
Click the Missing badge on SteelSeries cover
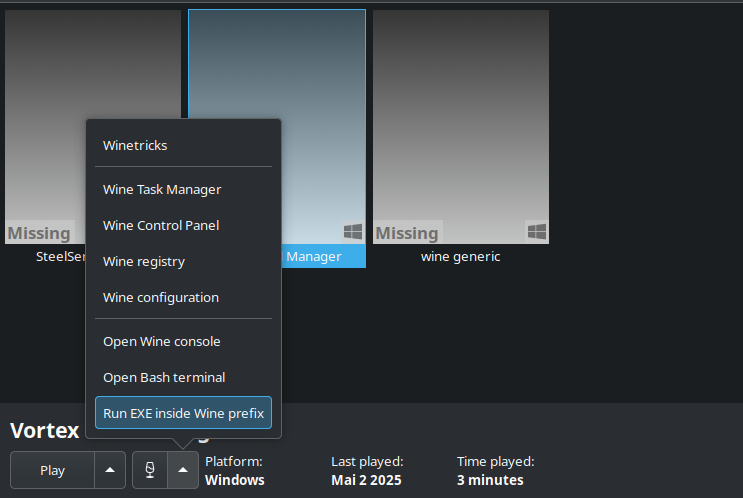pos(39,233)
